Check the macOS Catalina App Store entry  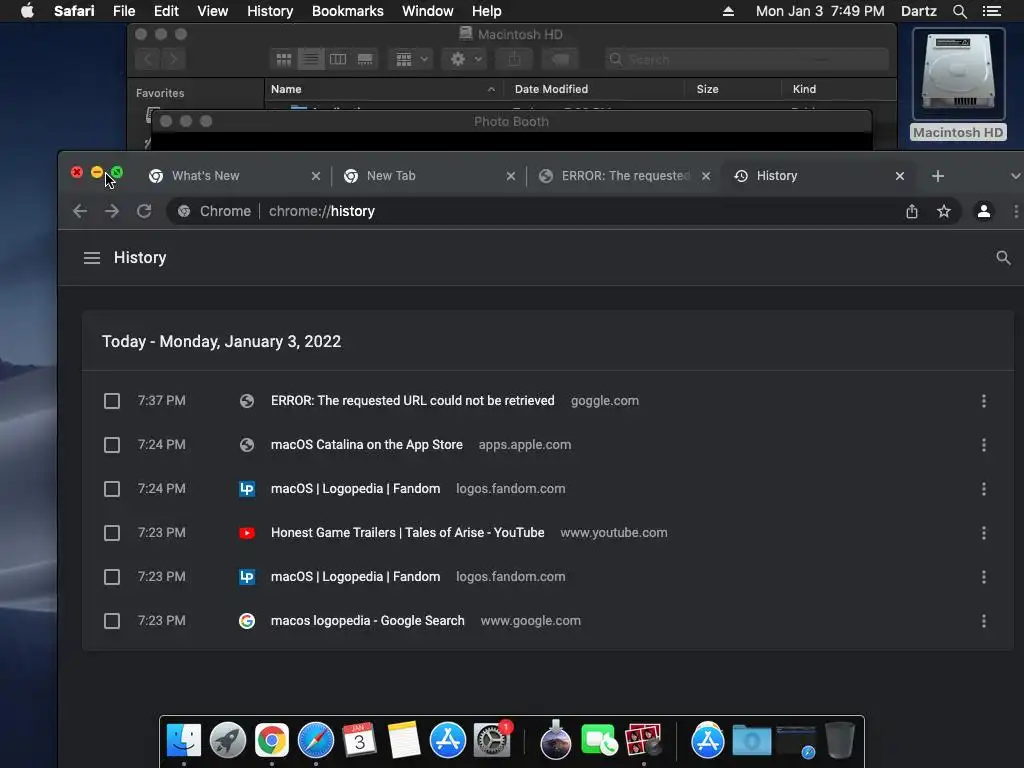tap(112, 445)
